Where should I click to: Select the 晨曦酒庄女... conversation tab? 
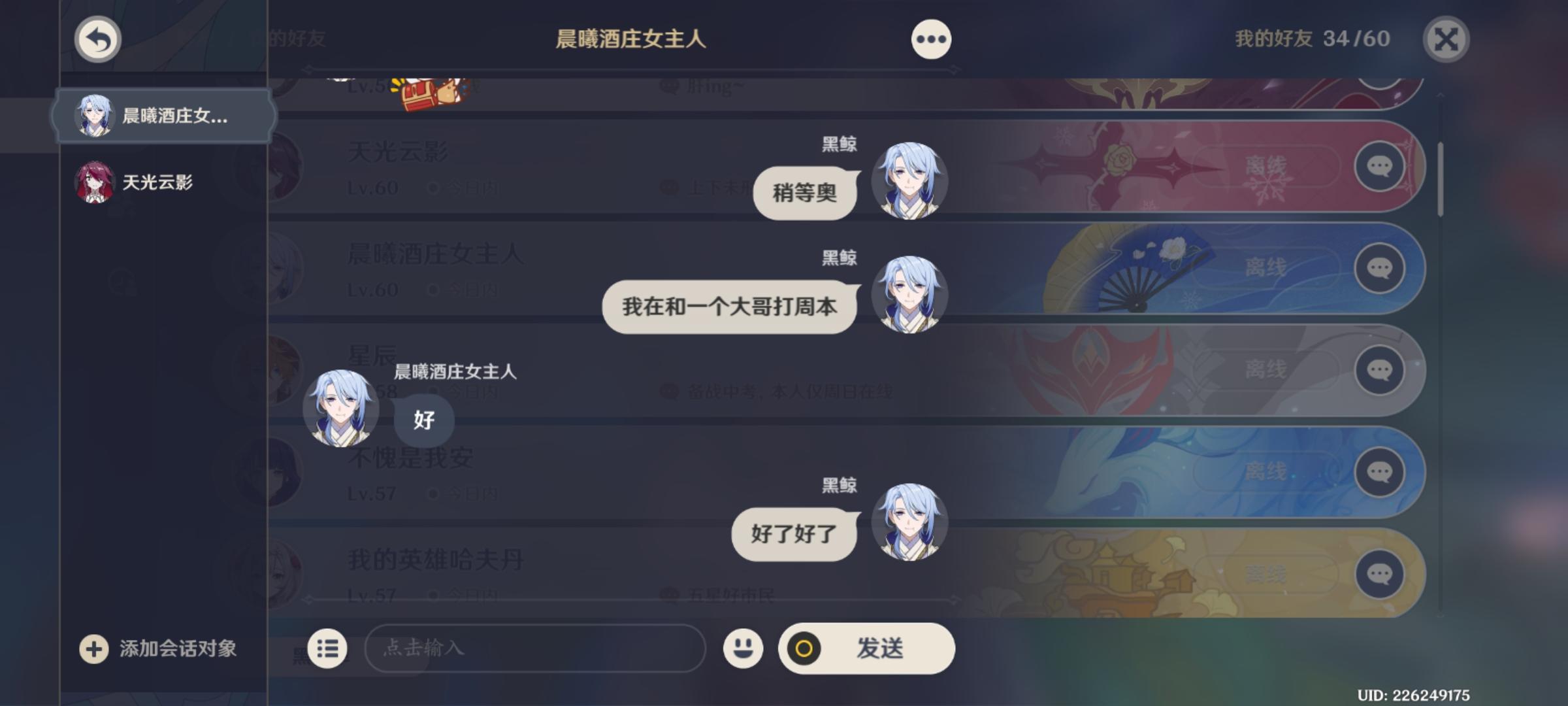point(165,116)
